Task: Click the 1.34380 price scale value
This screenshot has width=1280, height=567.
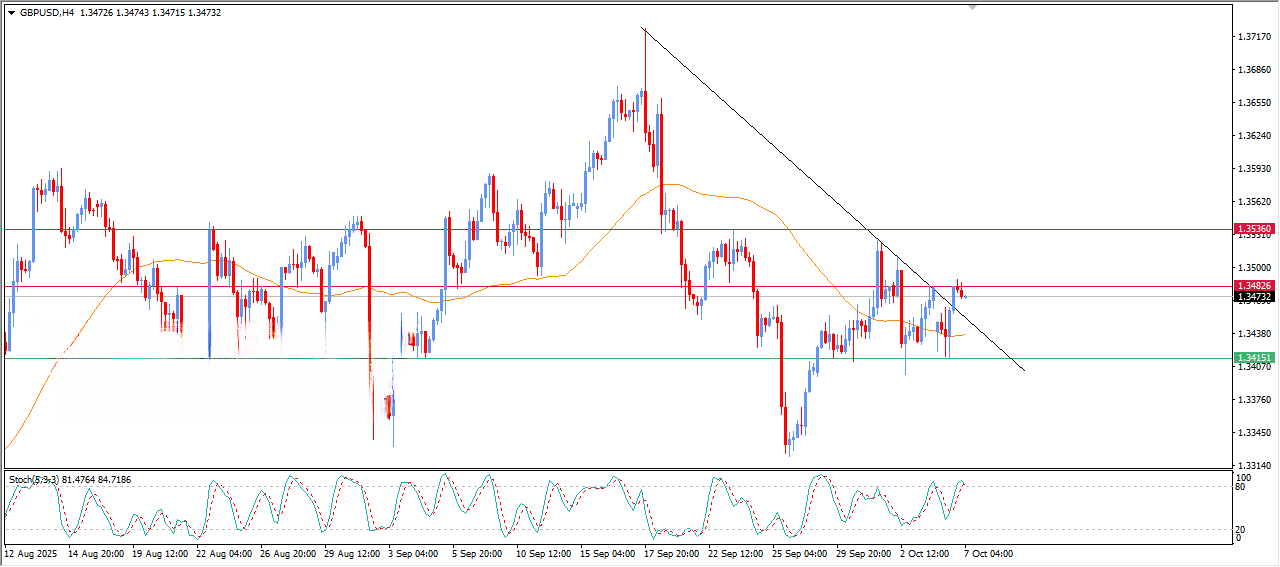Action: click(1254, 334)
